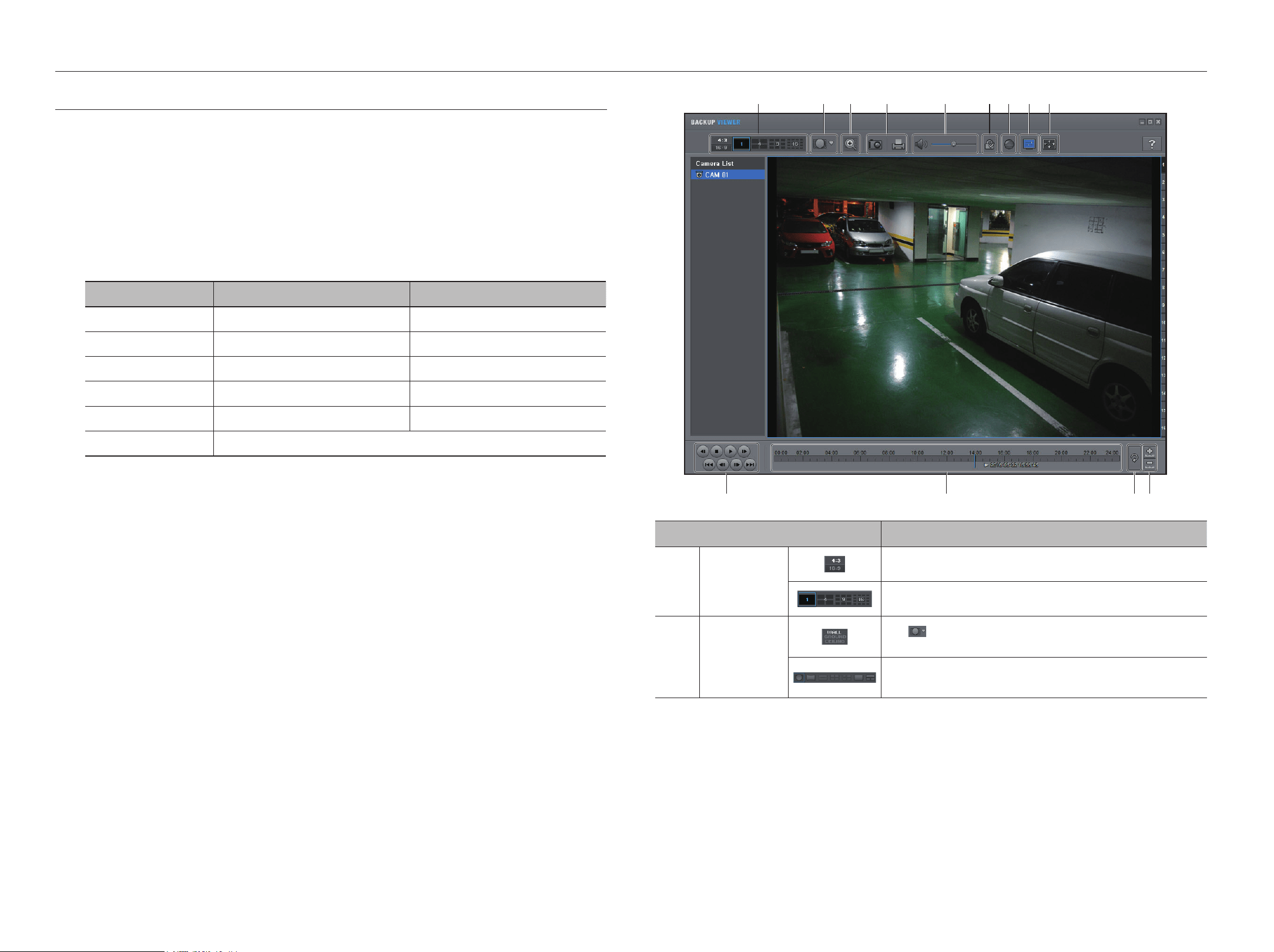Switch to 16-split screen mode
The height and width of the screenshot is (952, 1274).
[795, 144]
